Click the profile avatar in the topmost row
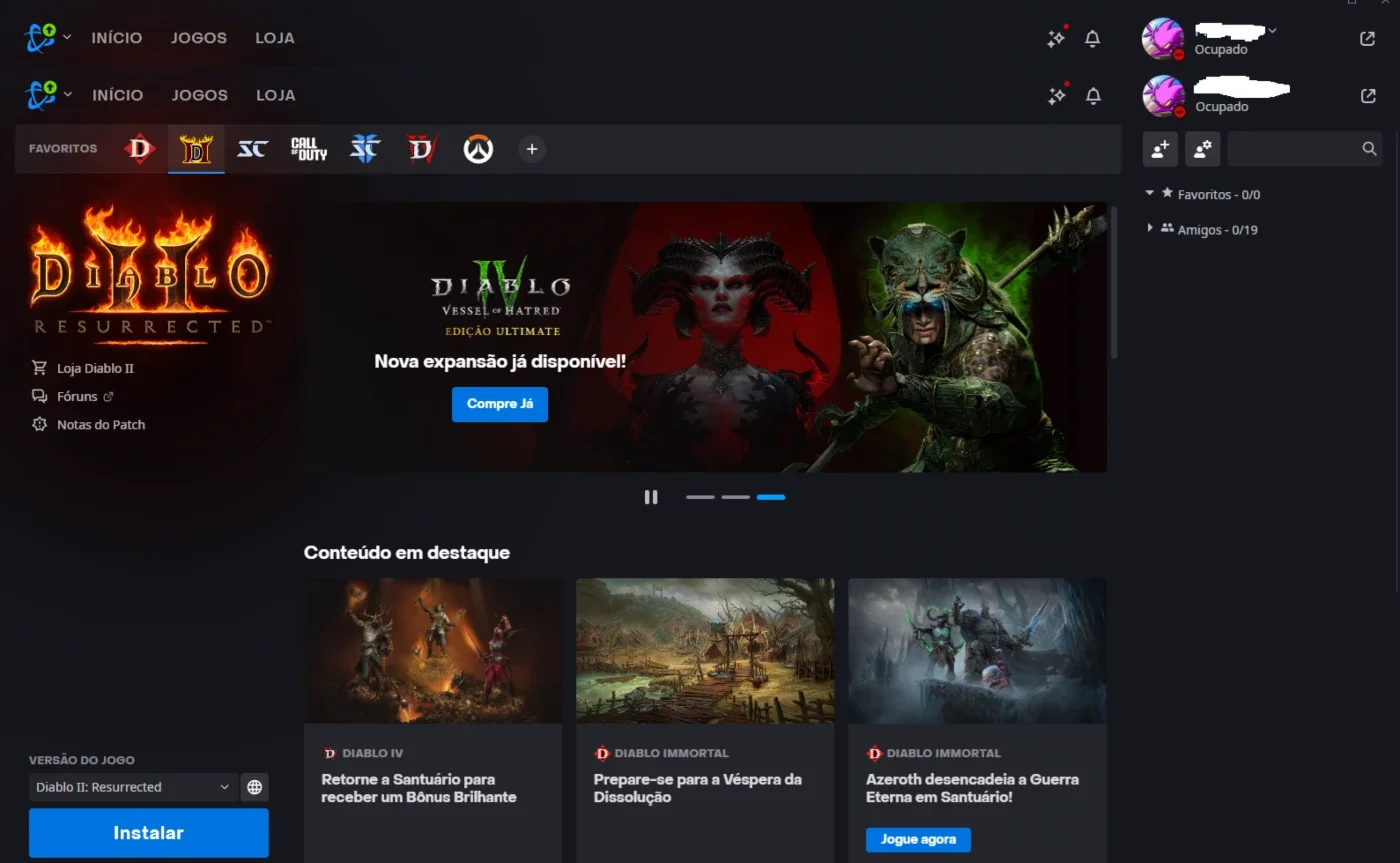The height and width of the screenshot is (863, 1400). click(x=1163, y=39)
